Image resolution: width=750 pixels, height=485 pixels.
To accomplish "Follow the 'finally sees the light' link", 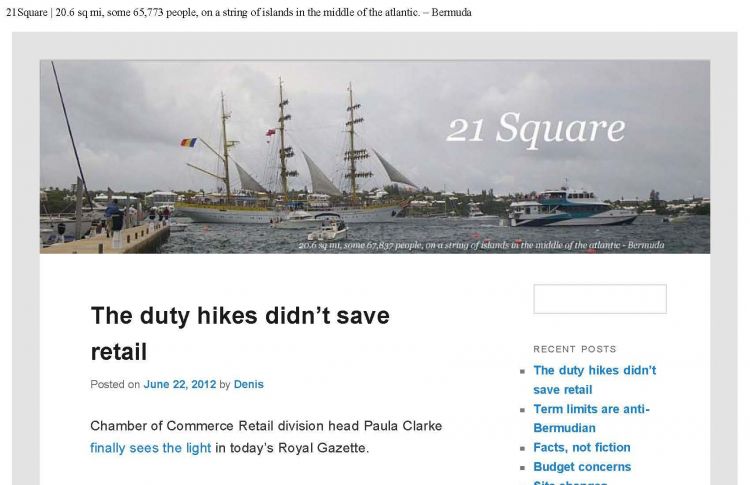I will coord(151,448).
